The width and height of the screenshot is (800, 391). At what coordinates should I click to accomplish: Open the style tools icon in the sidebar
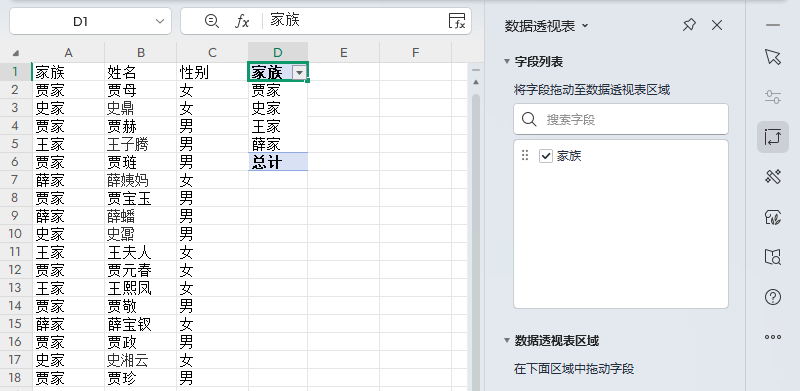click(x=773, y=178)
